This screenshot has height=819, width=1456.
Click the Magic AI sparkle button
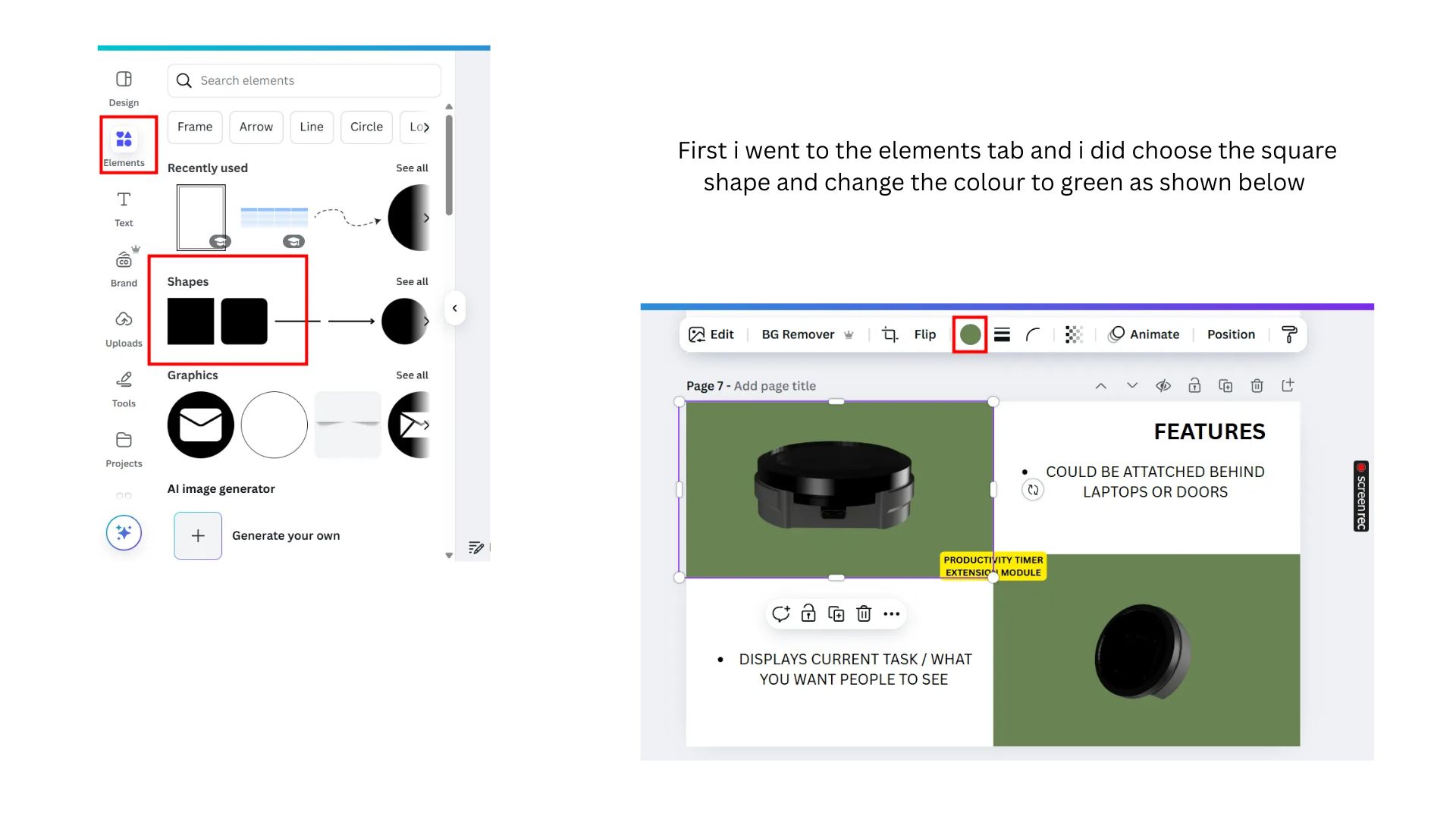point(124,532)
